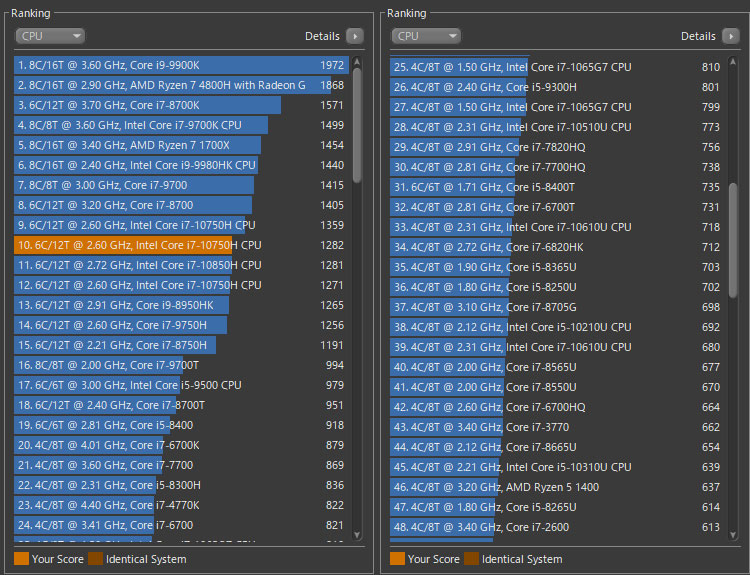This screenshot has height=575, width=750.
Task: Select row 27 i7-1065G7 scoring 799
Action: click(558, 108)
